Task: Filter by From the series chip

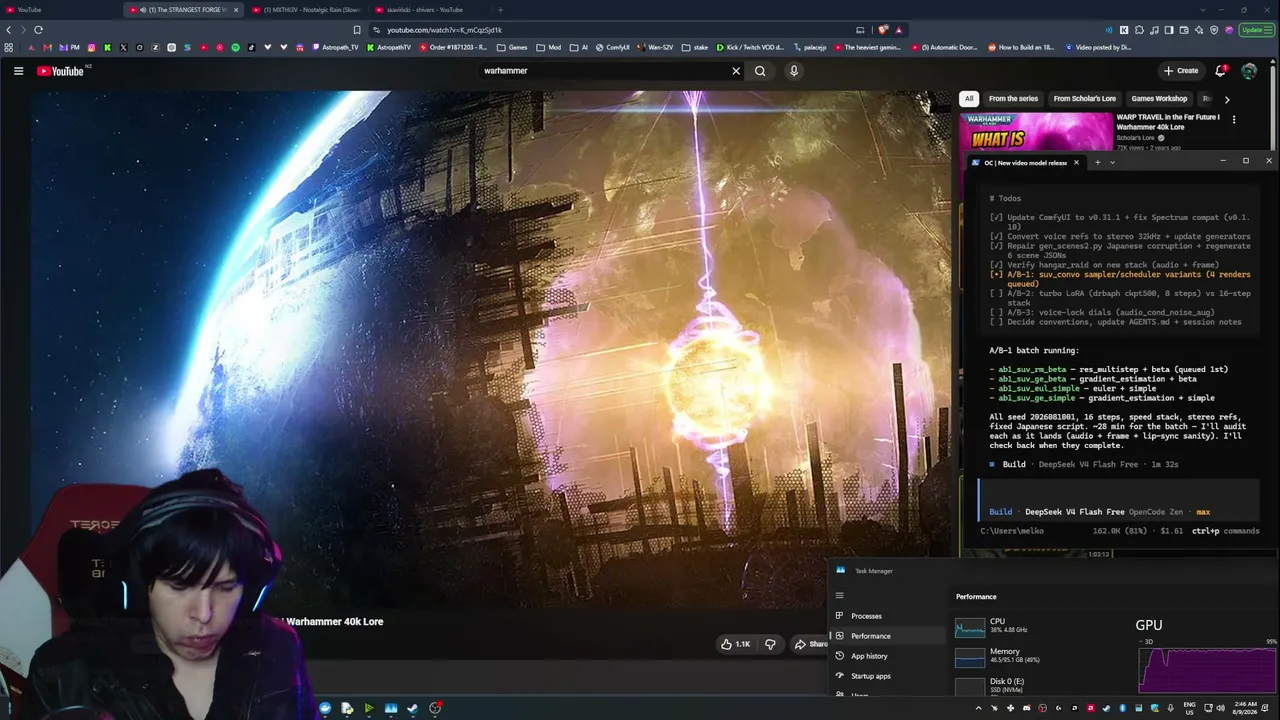Action: 1013,99
